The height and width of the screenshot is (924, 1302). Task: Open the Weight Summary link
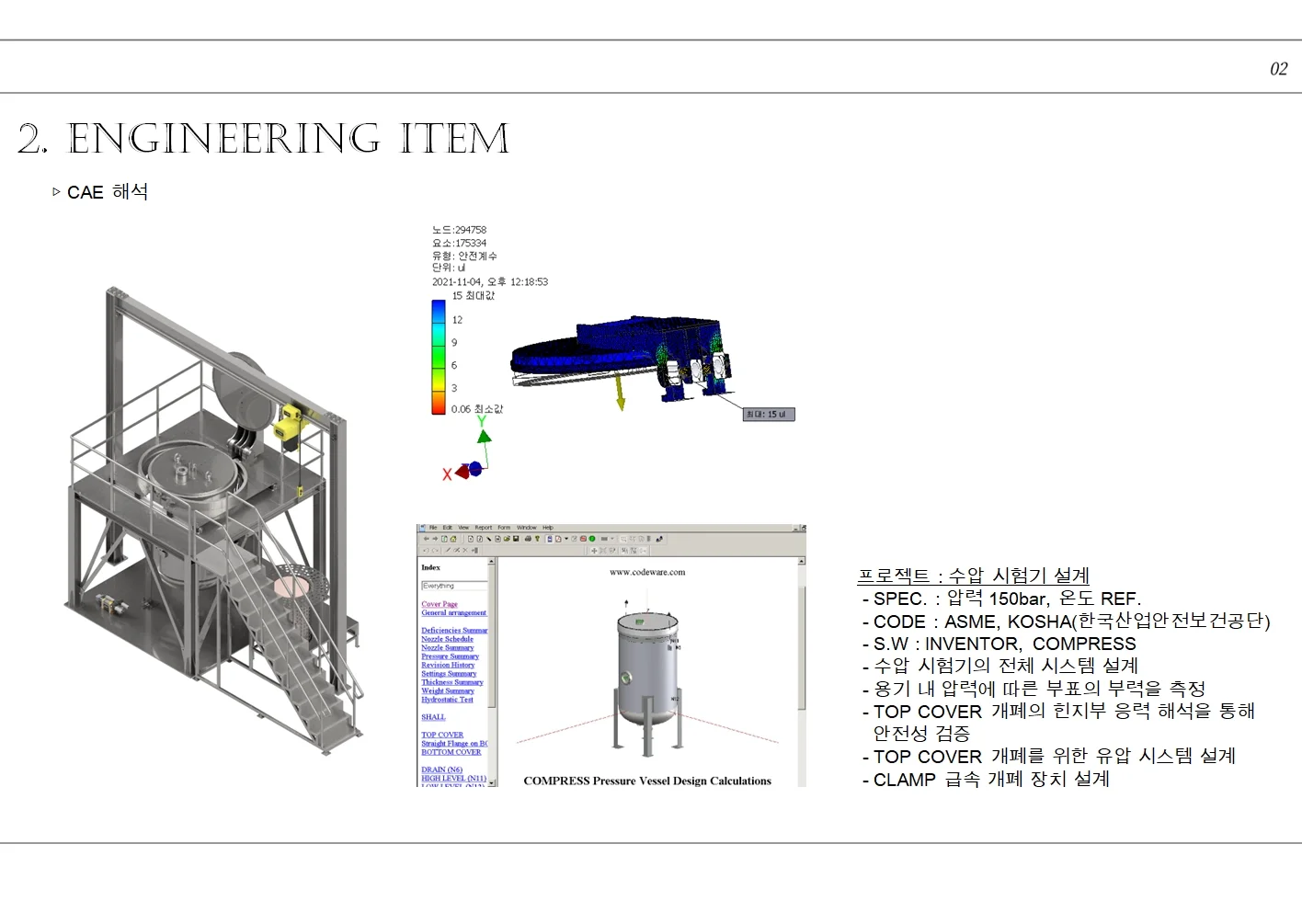[448, 690]
